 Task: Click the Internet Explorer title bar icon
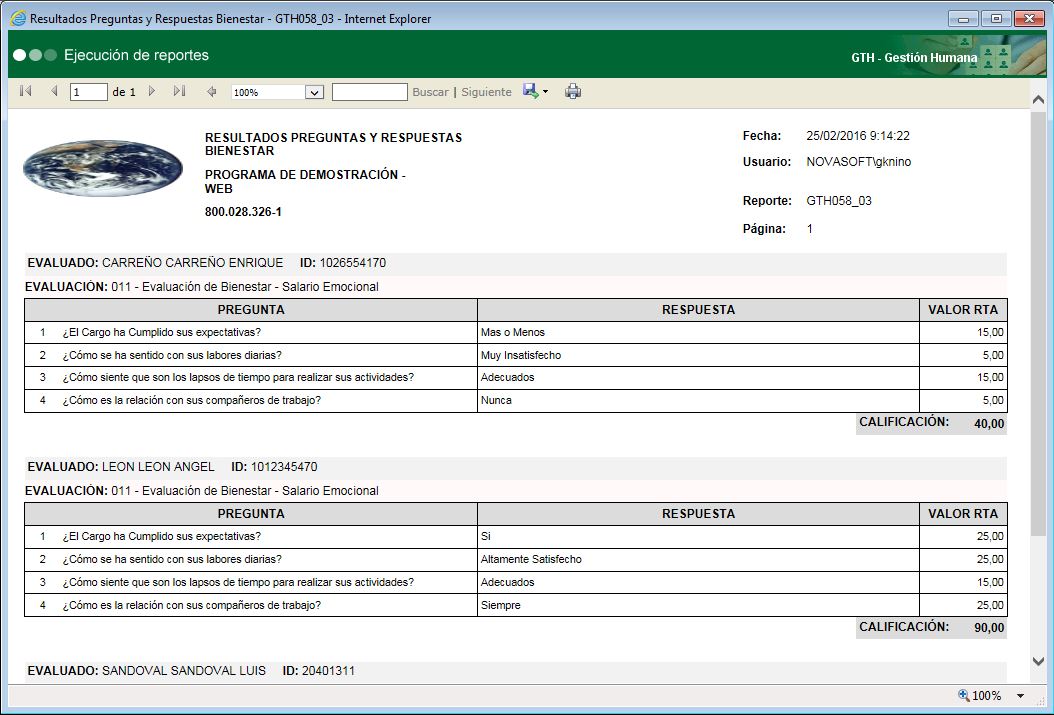coord(18,18)
